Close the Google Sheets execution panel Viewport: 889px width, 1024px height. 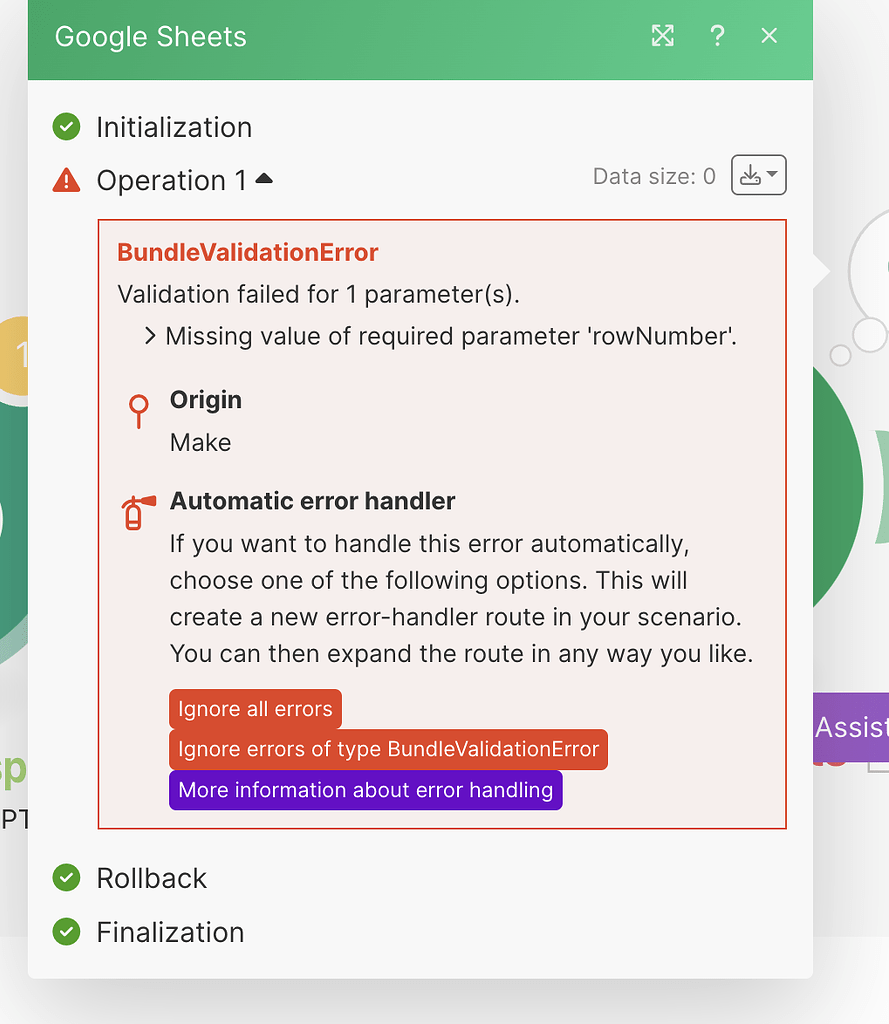[768, 36]
